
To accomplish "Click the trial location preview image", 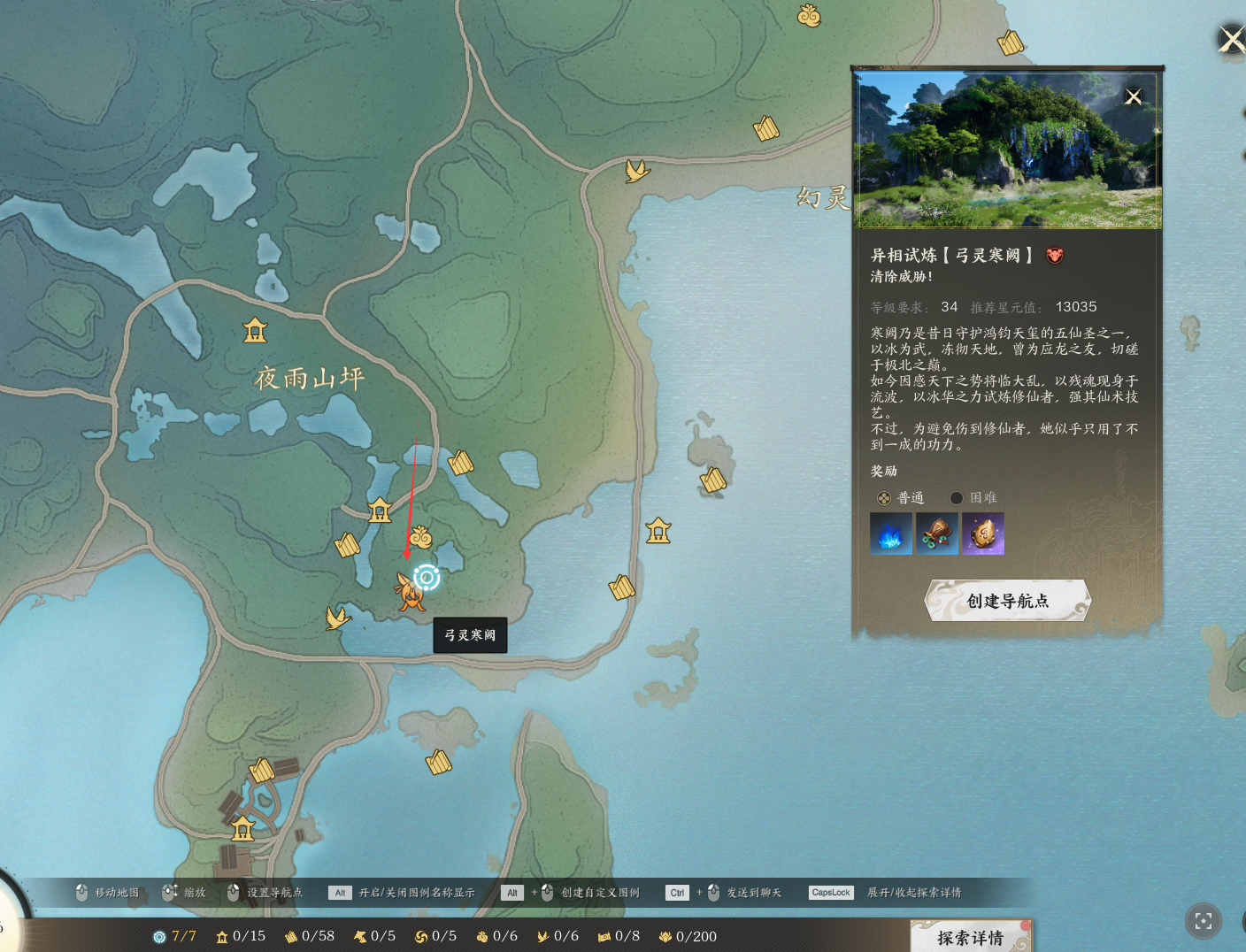I will click(1007, 150).
